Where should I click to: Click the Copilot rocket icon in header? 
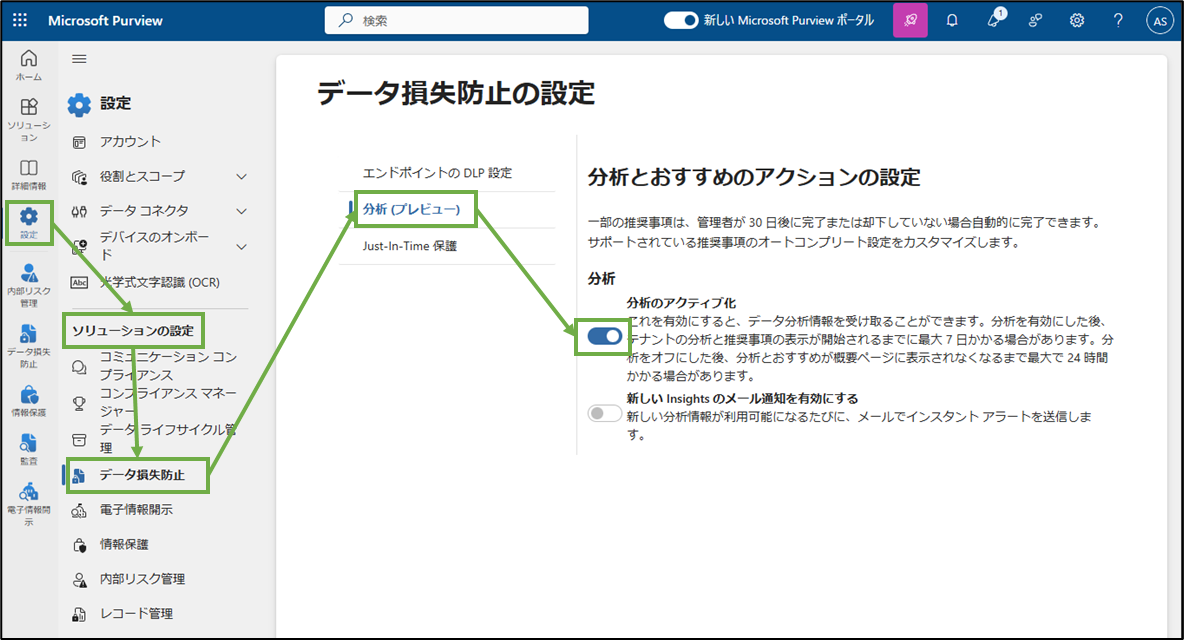tap(910, 20)
